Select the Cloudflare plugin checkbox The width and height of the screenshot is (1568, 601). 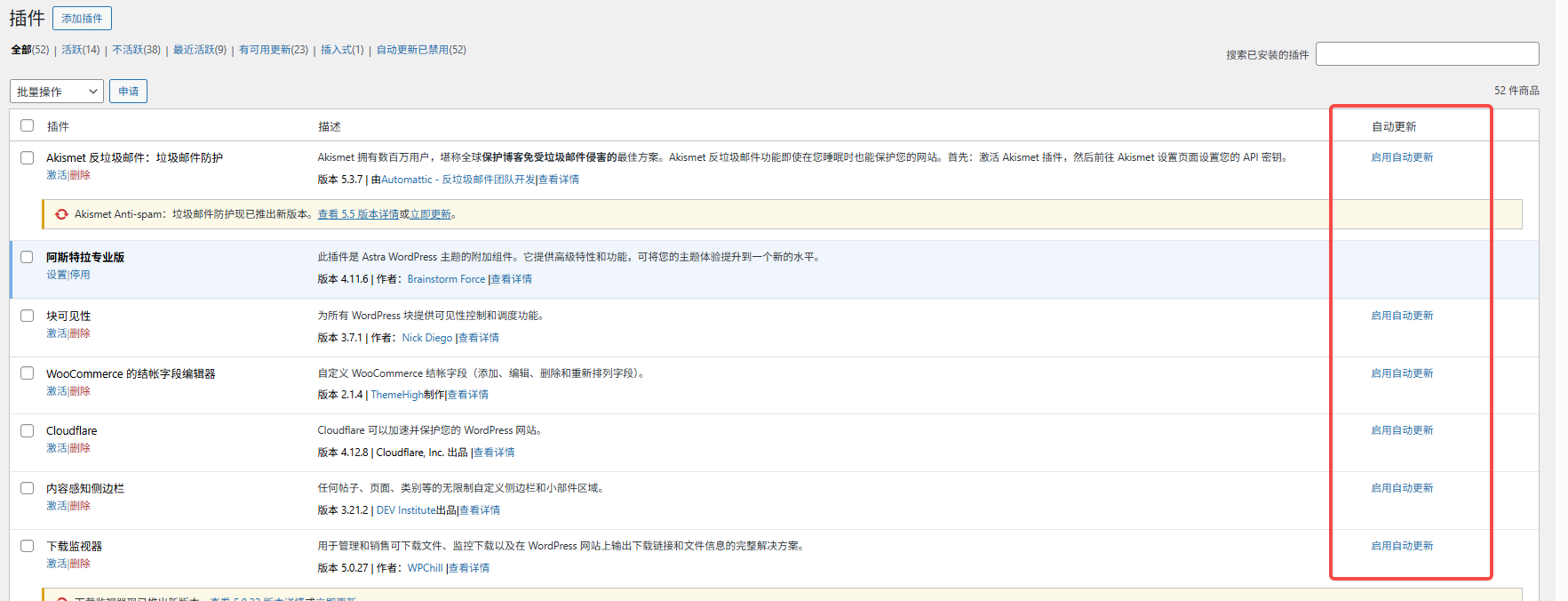point(28,430)
